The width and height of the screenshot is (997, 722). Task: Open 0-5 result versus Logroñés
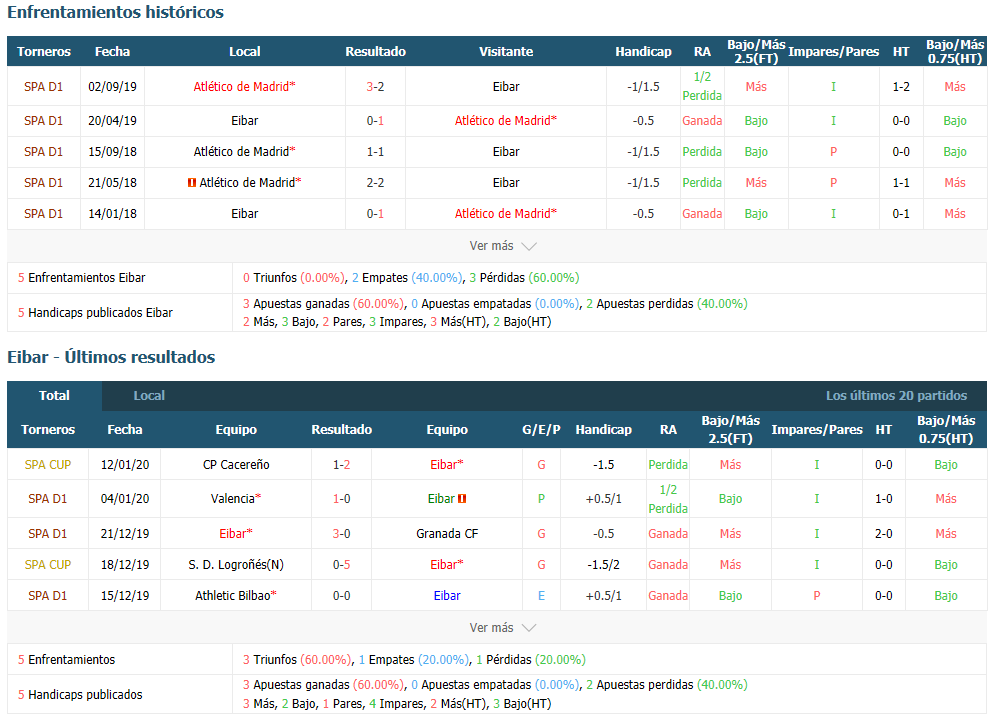click(x=341, y=565)
